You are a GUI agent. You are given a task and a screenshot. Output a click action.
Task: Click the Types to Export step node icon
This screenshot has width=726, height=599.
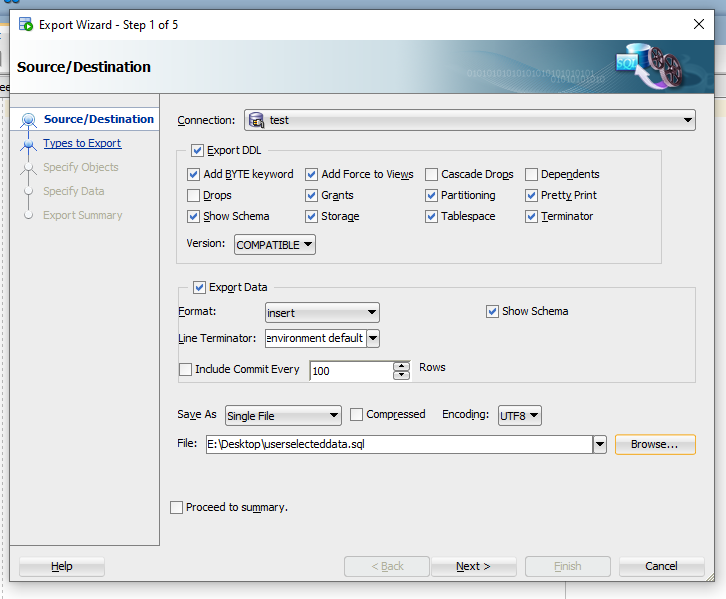point(28,145)
